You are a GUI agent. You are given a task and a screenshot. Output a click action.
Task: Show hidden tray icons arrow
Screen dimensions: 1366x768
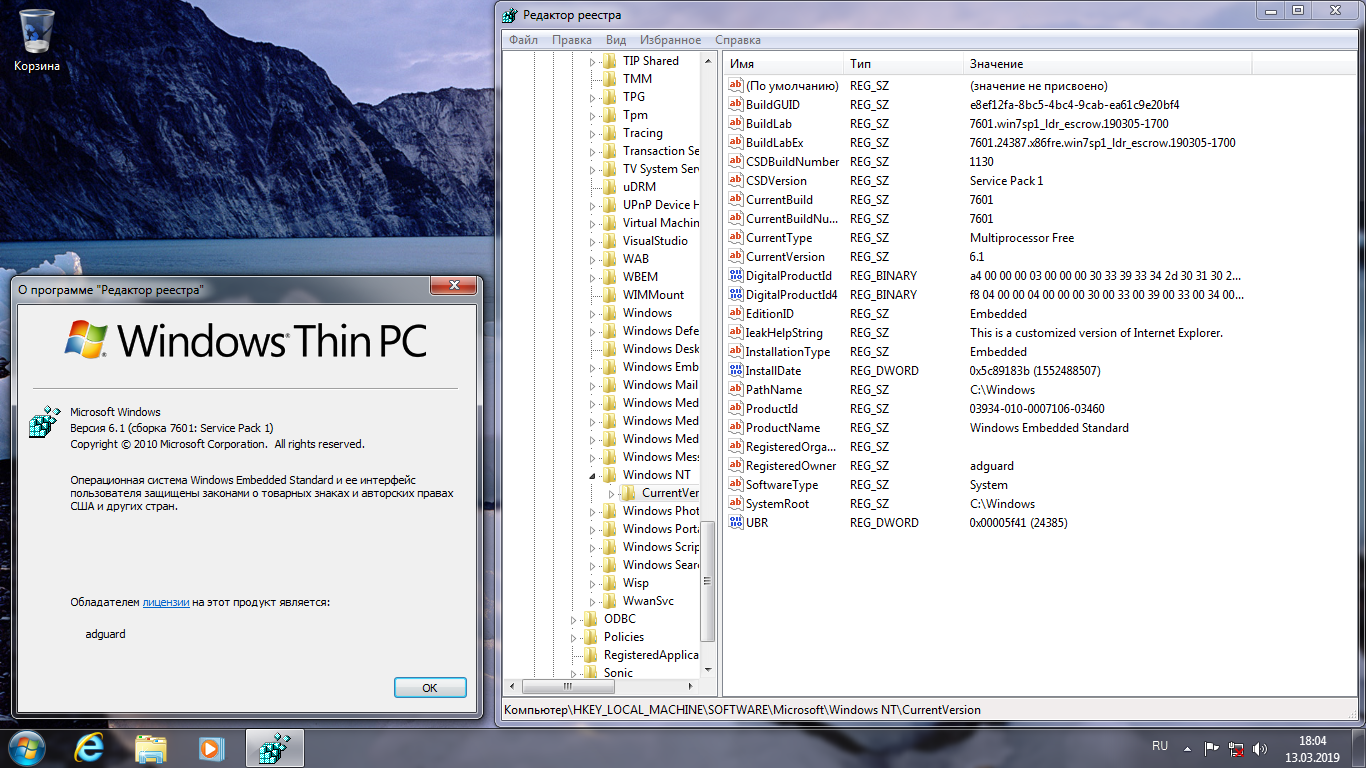pyautogui.click(x=1187, y=748)
